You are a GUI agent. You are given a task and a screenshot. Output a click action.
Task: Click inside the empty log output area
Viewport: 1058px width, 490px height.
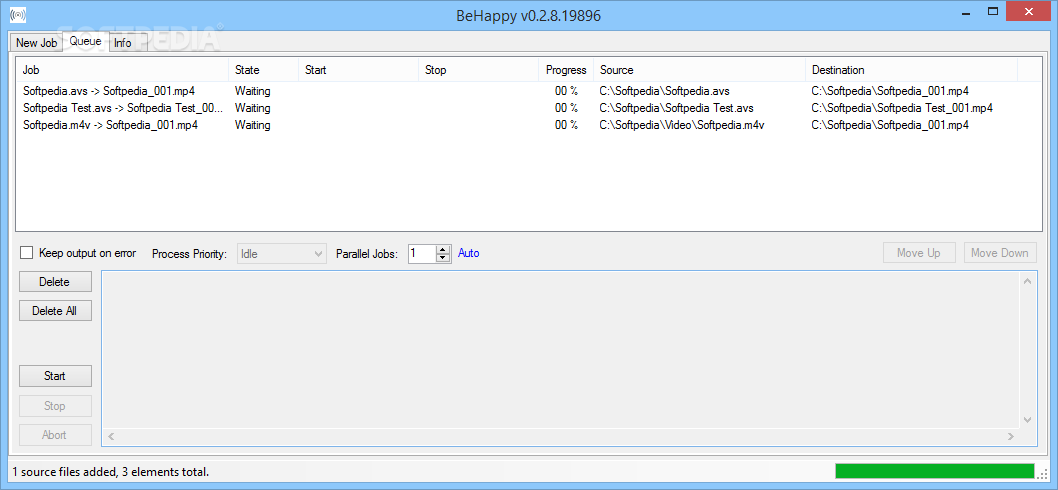560,351
